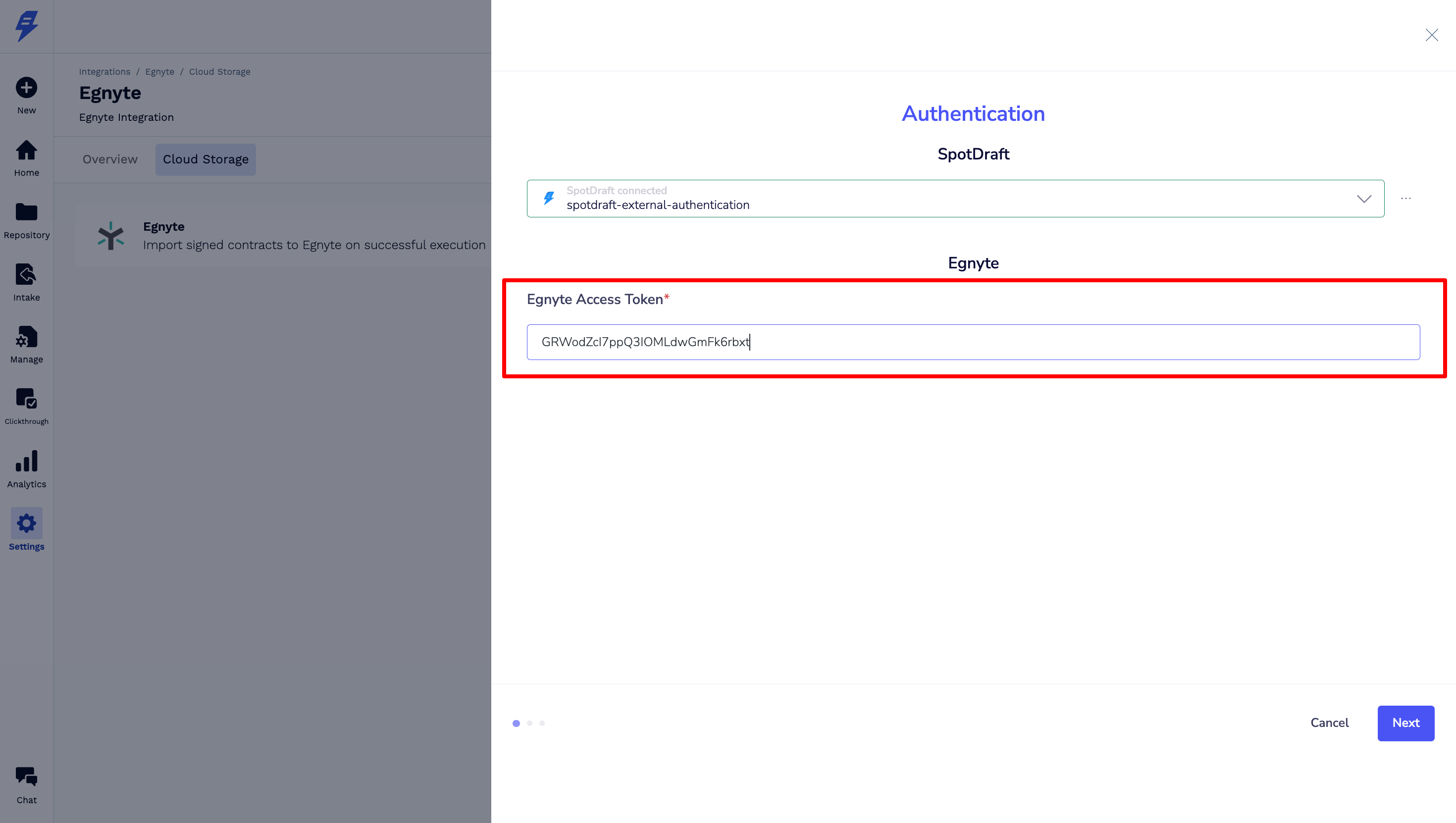The height and width of the screenshot is (823, 1456).
Task: Open Clickthrough in the sidebar
Action: [27, 399]
